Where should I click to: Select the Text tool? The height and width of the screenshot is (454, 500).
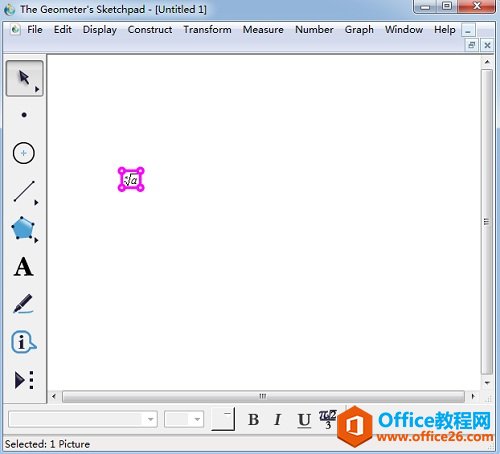(x=24, y=267)
